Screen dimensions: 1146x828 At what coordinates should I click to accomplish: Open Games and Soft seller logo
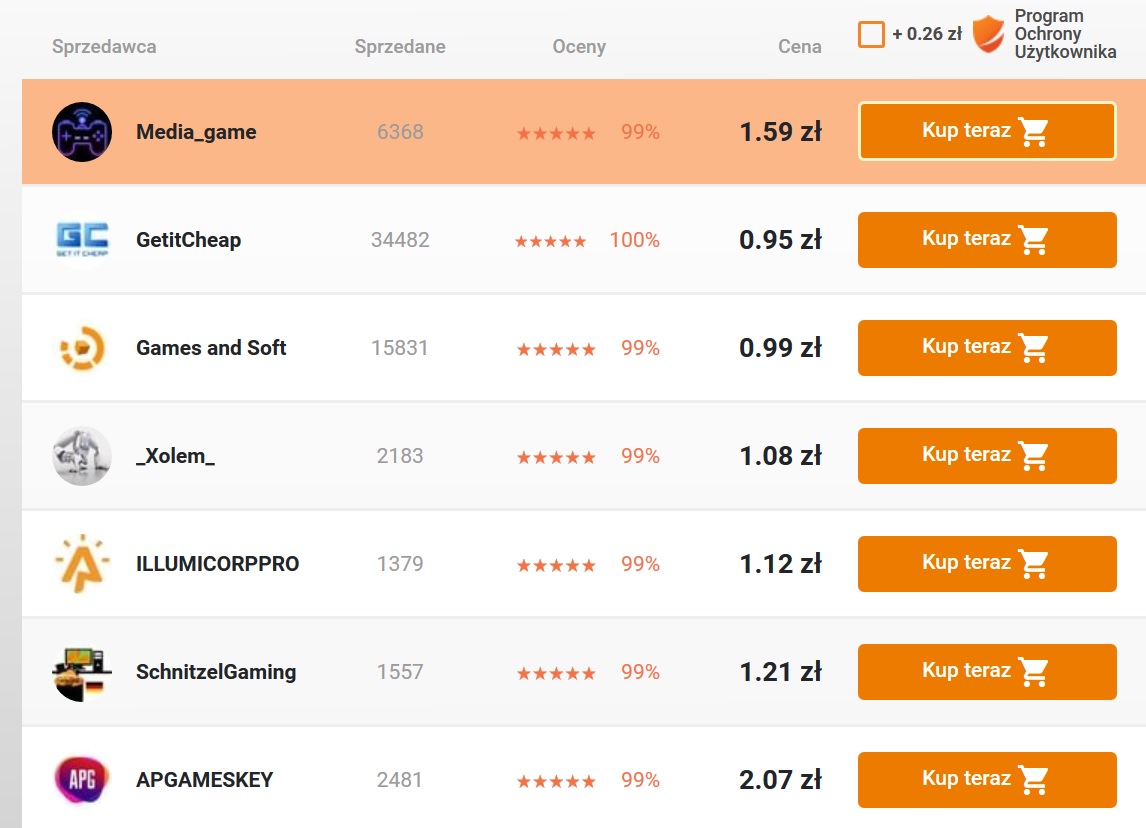(x=82, y=348)
